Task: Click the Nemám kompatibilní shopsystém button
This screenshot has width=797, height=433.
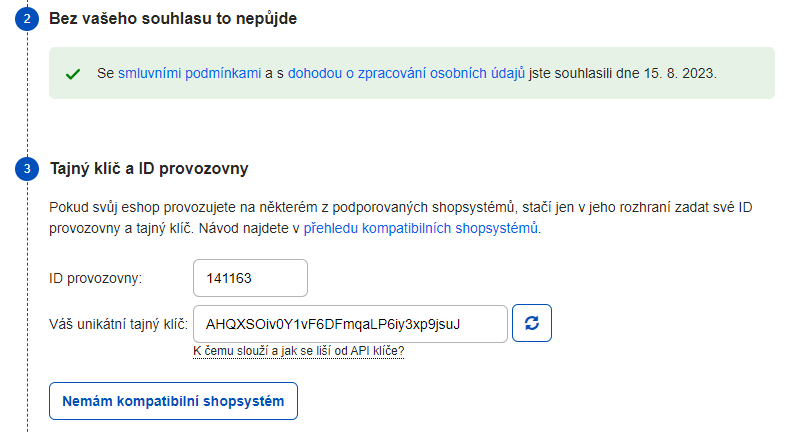Action: (173, 401)
